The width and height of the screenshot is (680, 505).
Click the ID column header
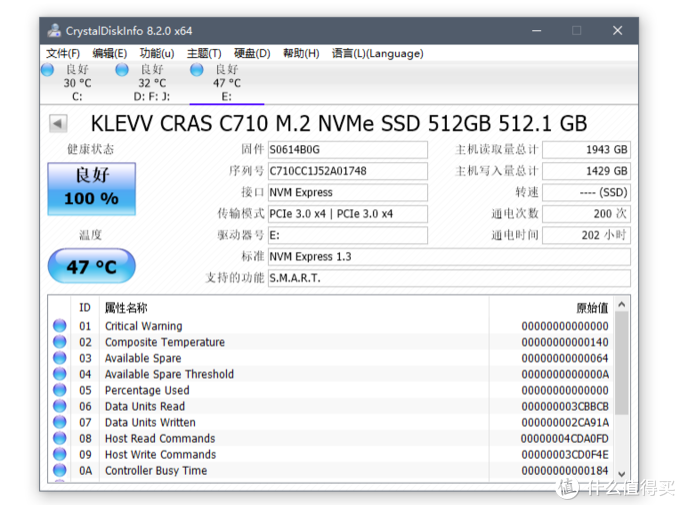point(85,308)
